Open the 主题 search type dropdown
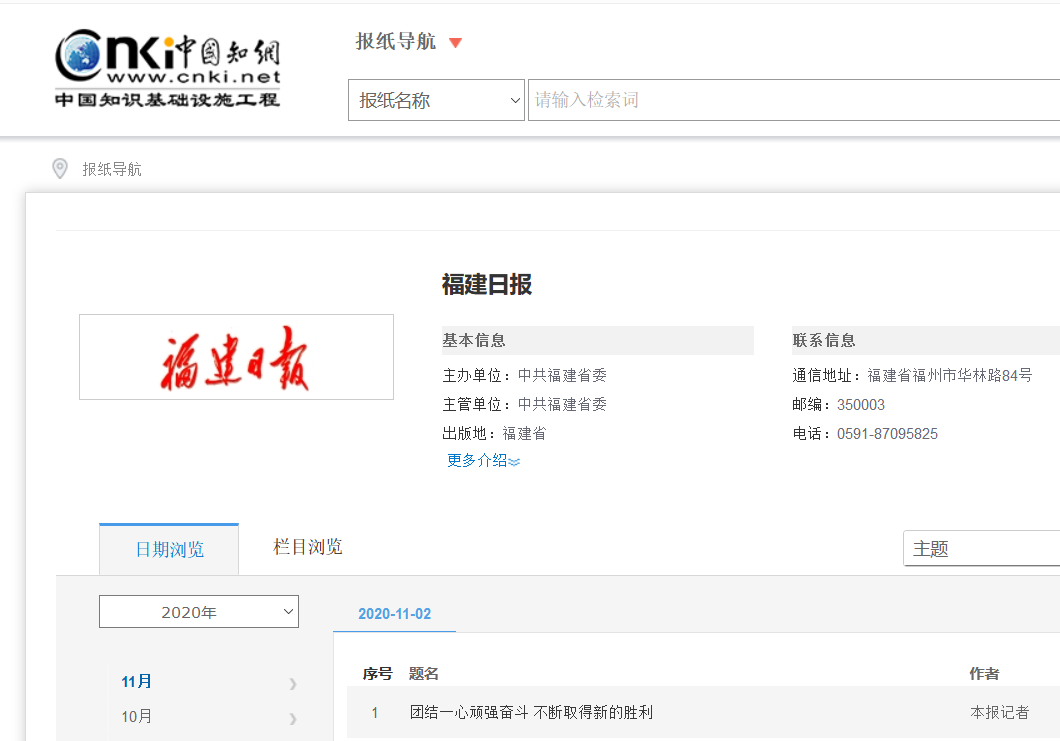The width and height of the screenshot is (1060, 741). point(980,549)
